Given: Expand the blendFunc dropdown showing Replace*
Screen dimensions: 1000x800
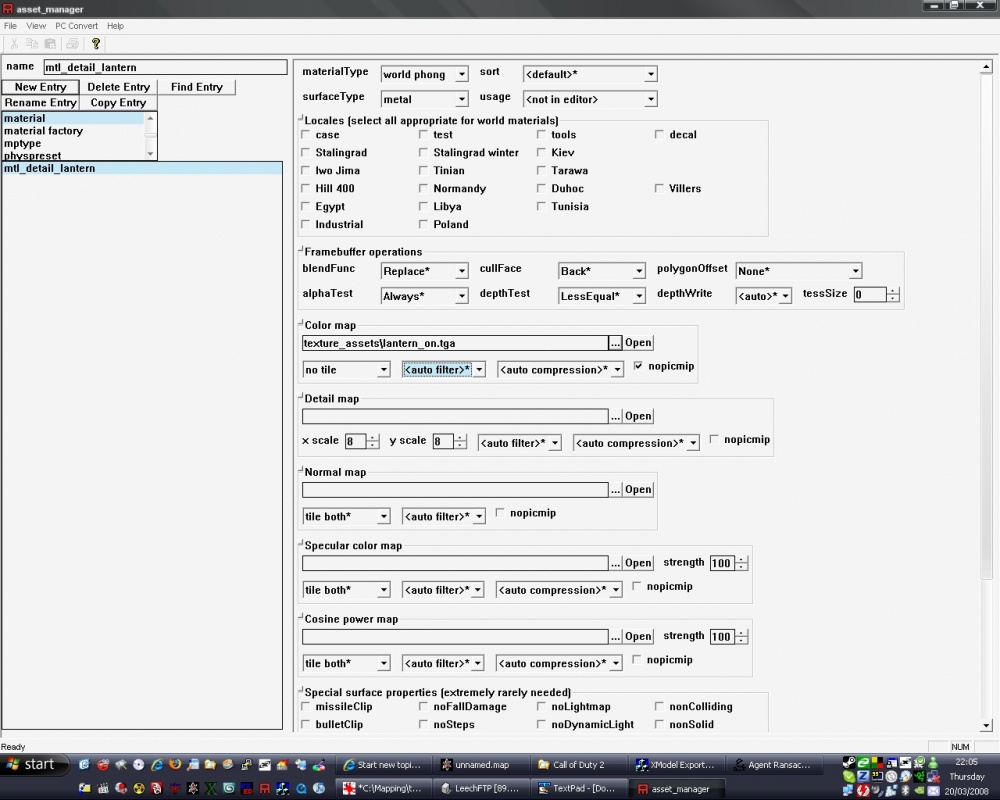Looking at the screenshot, I should [462, 270].
